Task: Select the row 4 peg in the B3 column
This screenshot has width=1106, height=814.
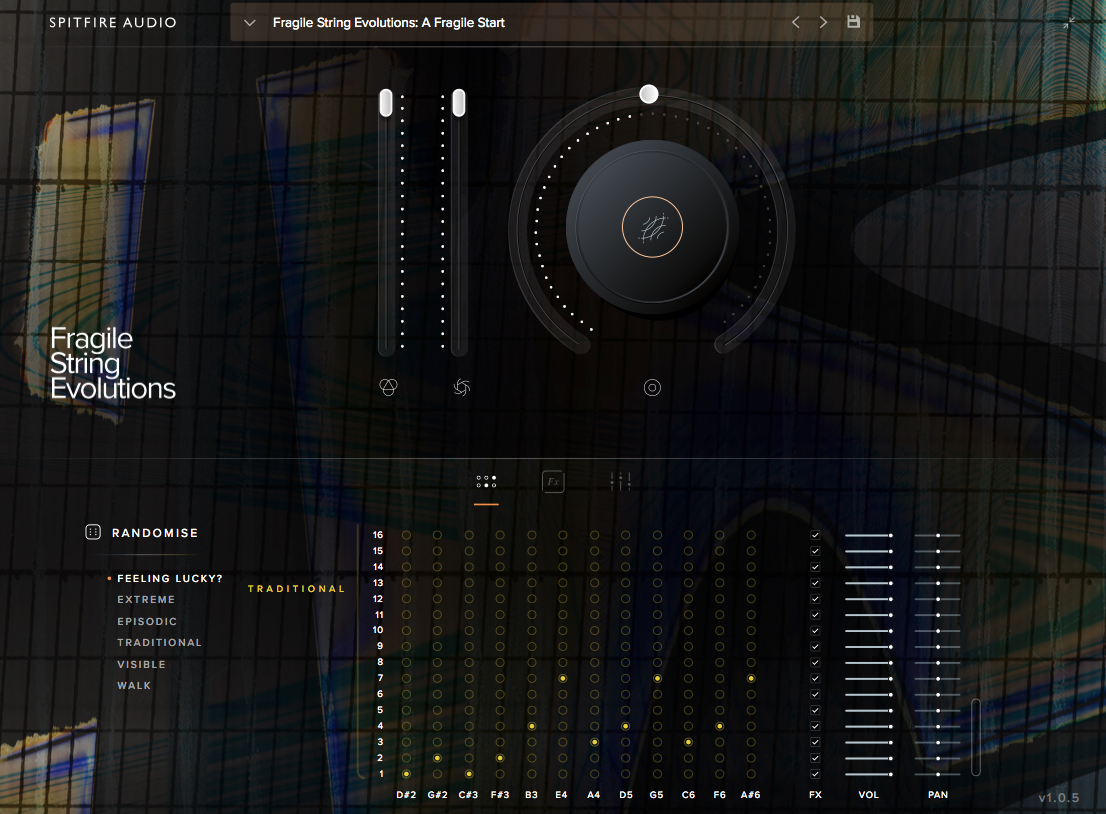Action: (532, 726)
